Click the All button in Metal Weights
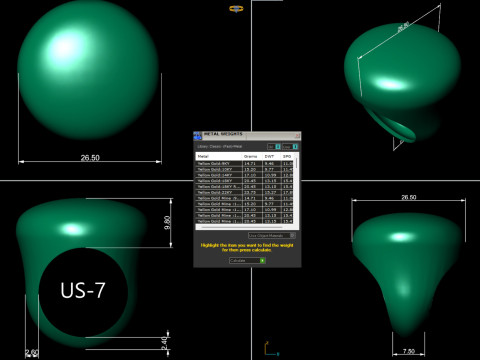Viewport: 480px width, 360px height. coord(274,147)
